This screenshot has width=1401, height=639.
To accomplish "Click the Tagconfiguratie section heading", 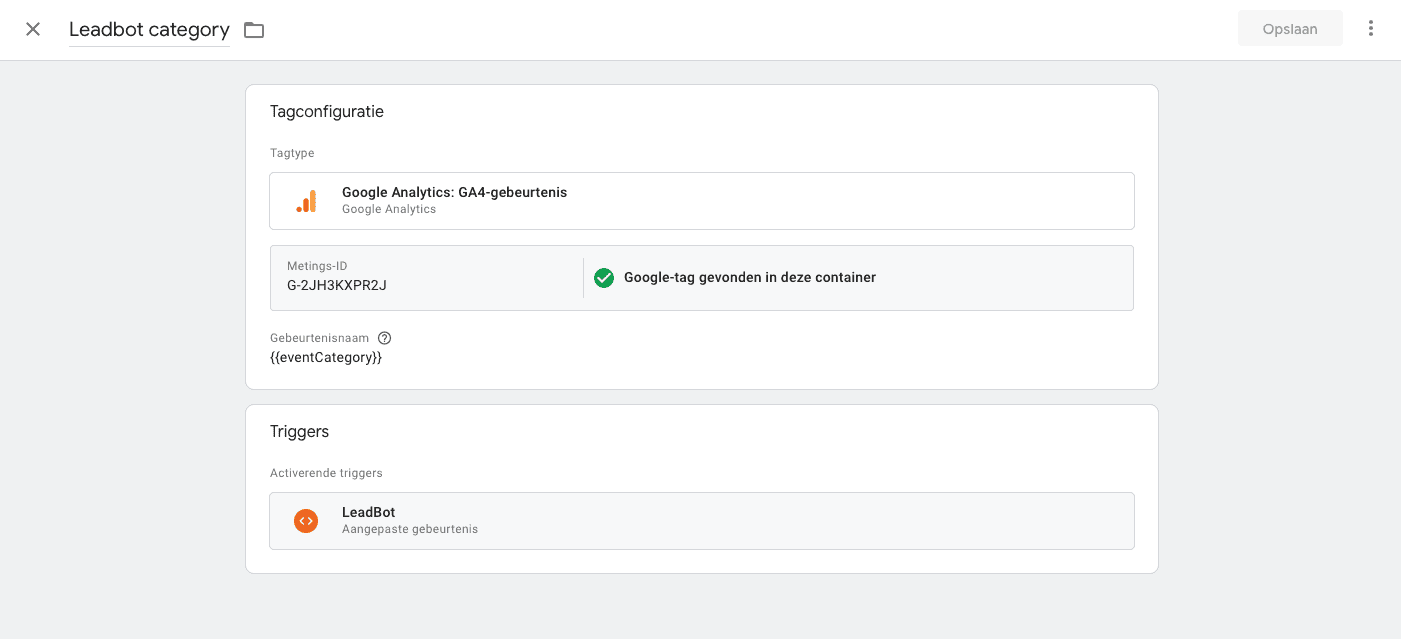I will coord(327,112).
